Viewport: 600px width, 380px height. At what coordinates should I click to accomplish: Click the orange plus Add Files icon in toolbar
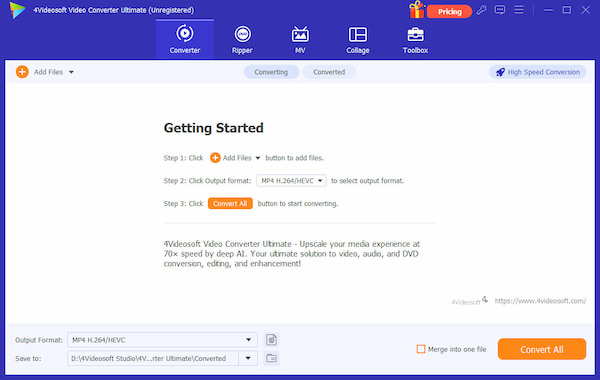[22, 72]
